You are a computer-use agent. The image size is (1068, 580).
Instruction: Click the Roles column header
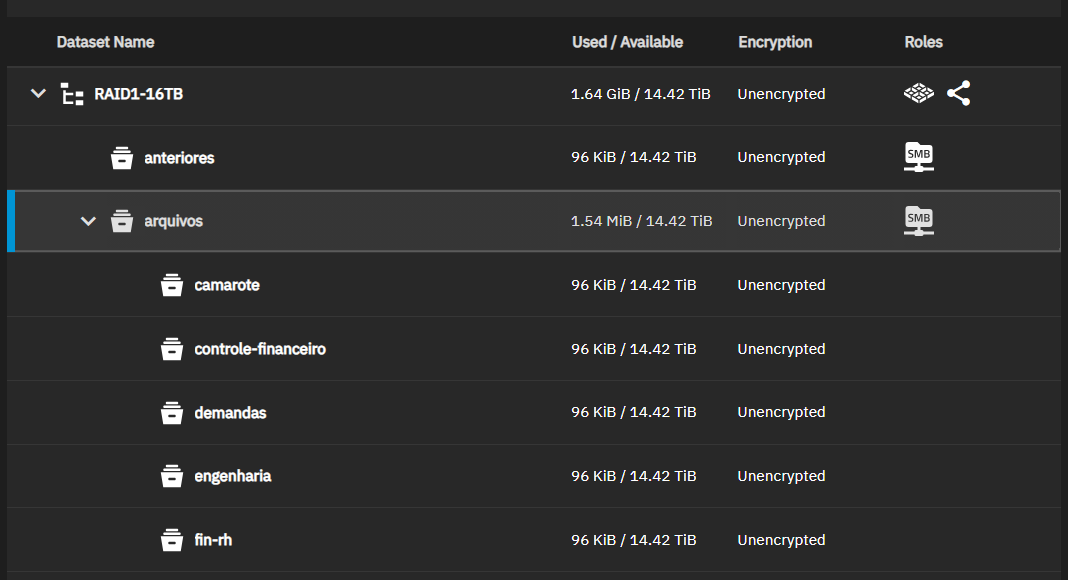[924, 42]
